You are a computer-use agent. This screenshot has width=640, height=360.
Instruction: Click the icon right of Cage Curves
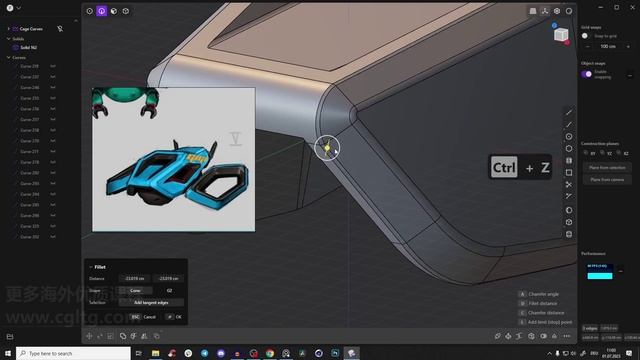click(x=60, y=29)
